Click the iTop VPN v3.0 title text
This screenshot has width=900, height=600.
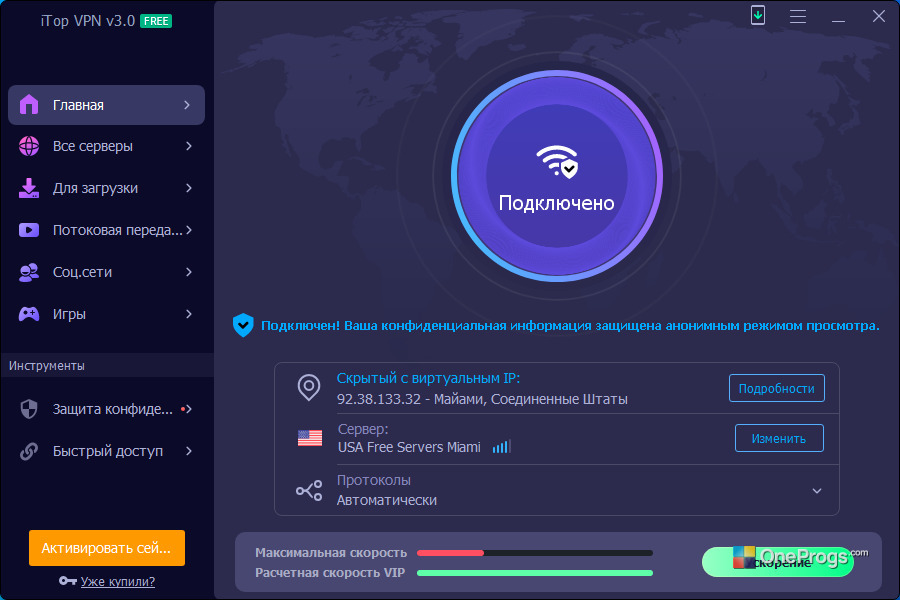click(x=88, y=21)
